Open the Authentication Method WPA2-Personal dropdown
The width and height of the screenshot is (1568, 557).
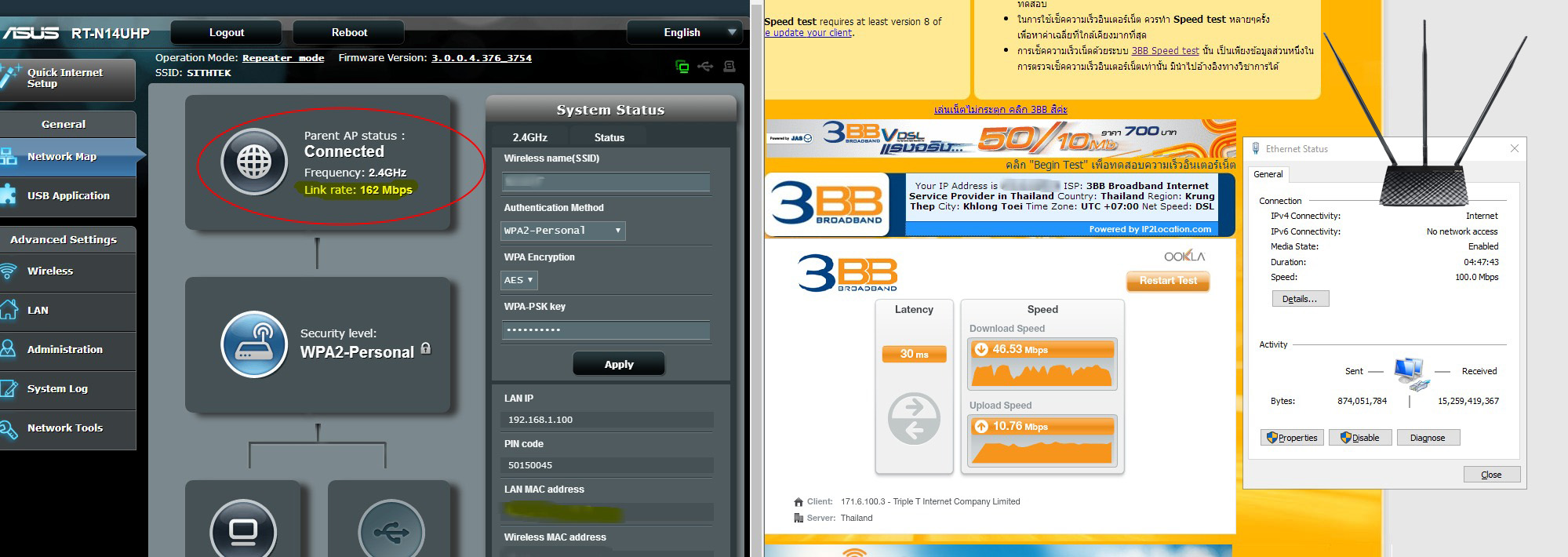point(562,231)
